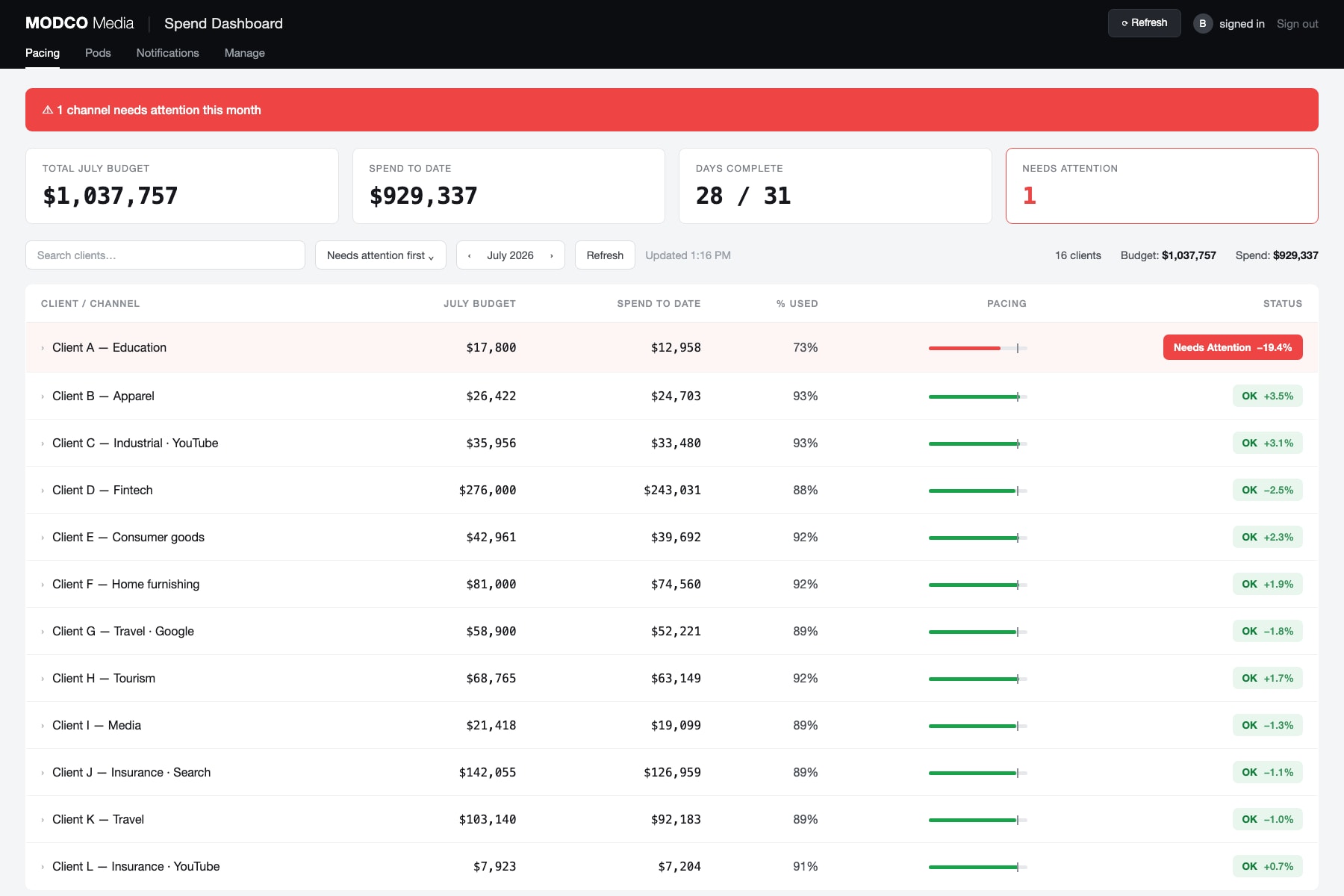Click the Updated 1:16 PM timestamp
Image resolution: width=1344 pixels, height=896 pixels.
pos(688,255)
